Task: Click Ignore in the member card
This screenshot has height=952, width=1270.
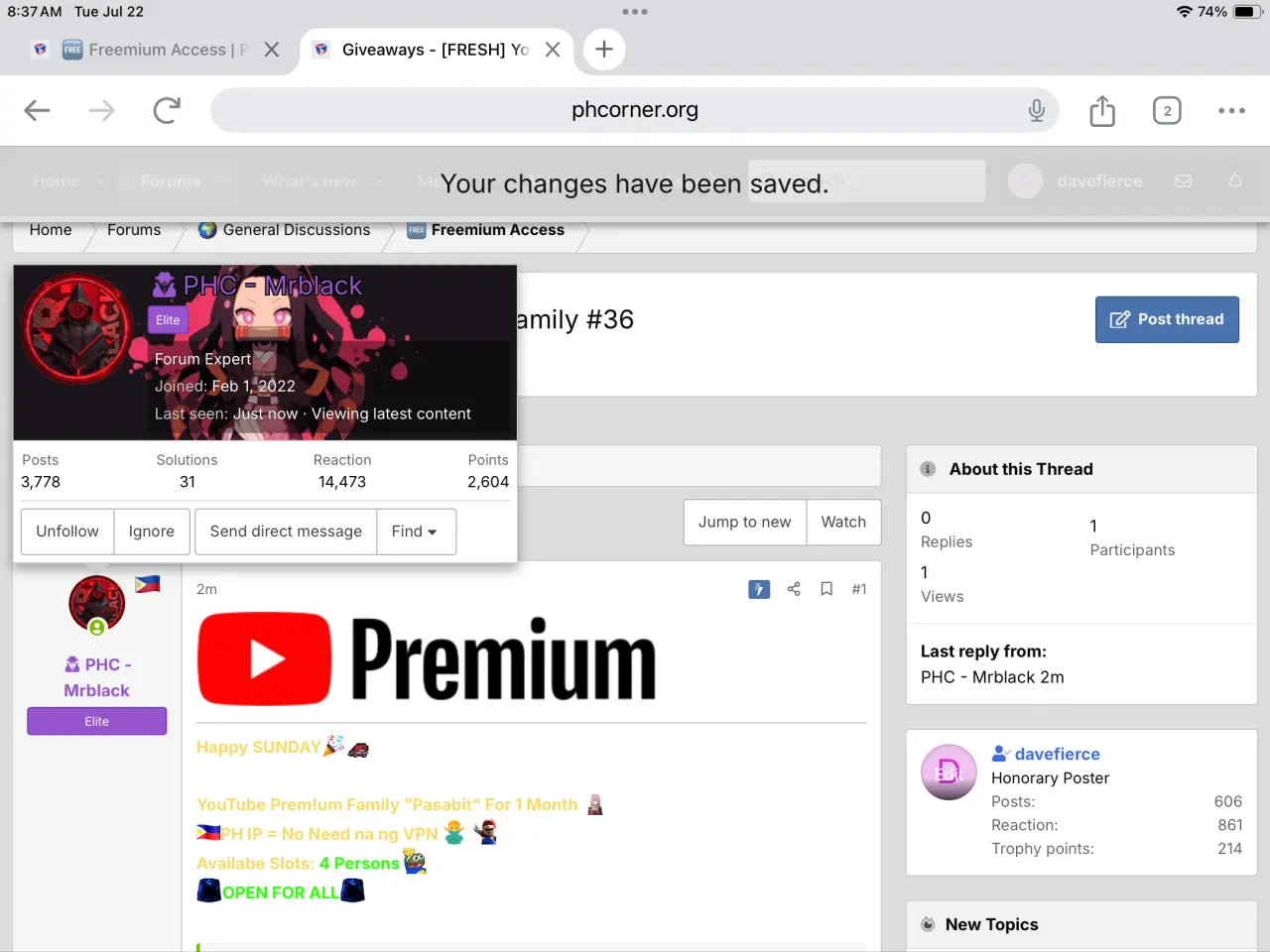Action: pyautogui.click(x=152, y=532)
